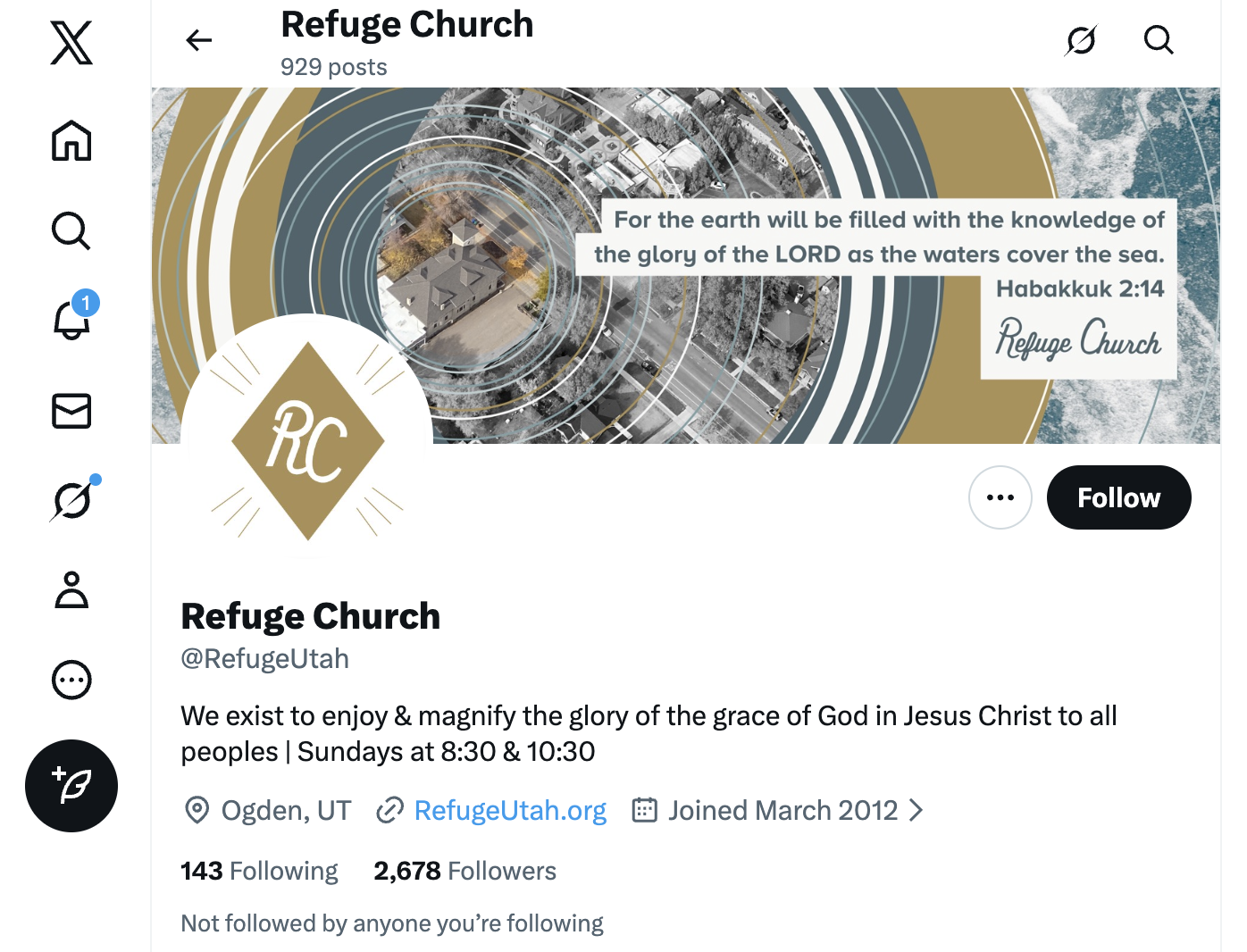This screenshot has width=1247, height=952.
Task: Open RefugeUtah.org website link
Action: 510,810
